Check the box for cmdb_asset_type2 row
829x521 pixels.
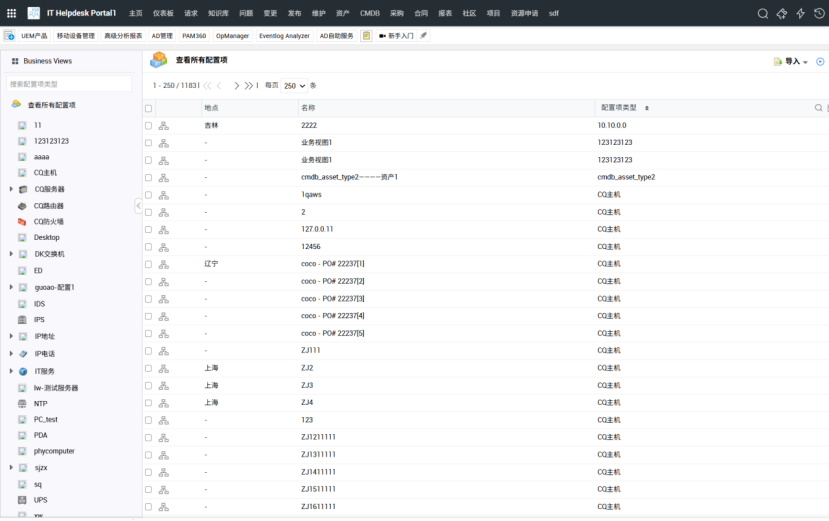click(149, 178)
